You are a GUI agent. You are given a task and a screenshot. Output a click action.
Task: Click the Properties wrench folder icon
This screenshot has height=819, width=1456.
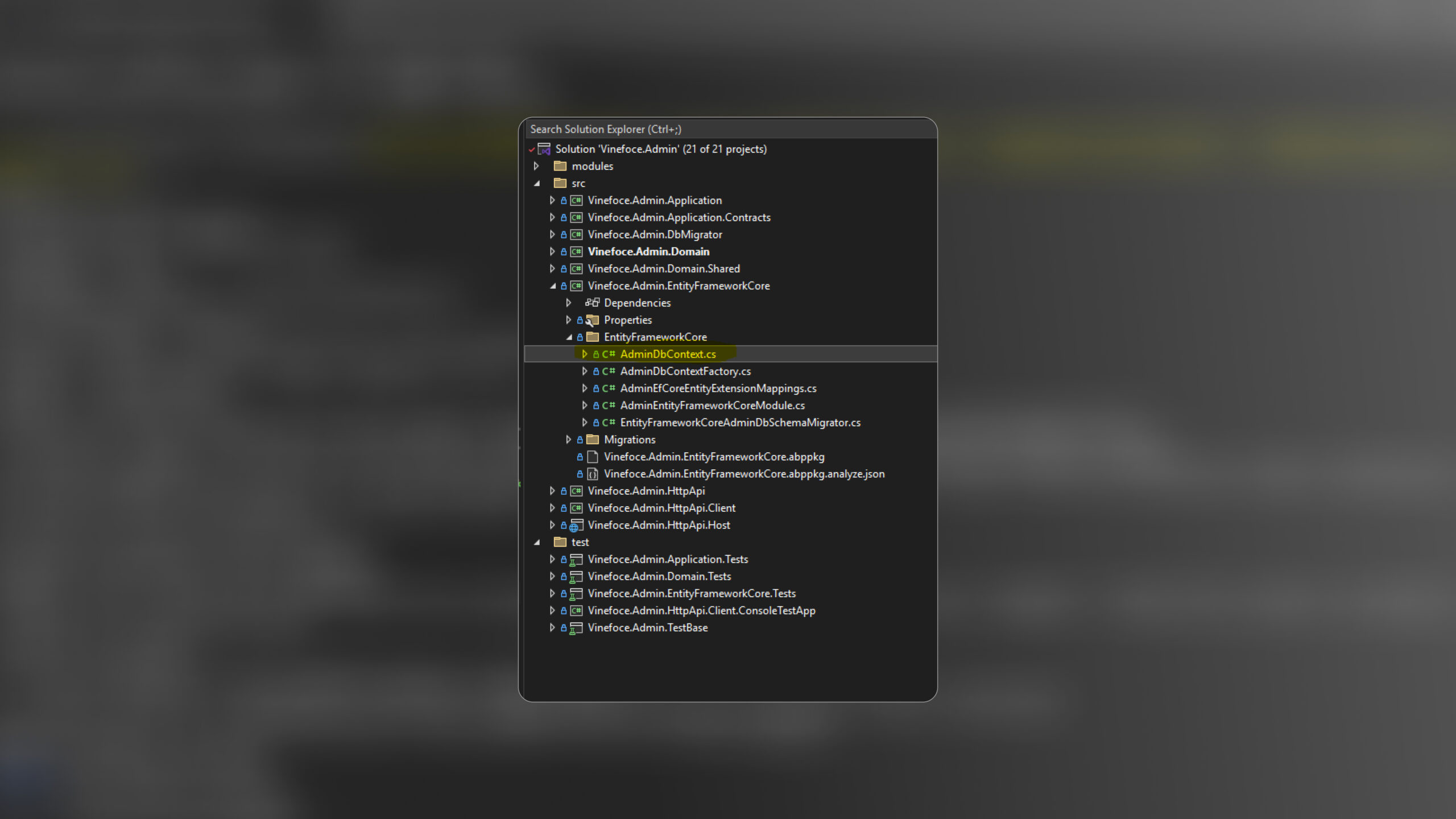click(593, 320)
